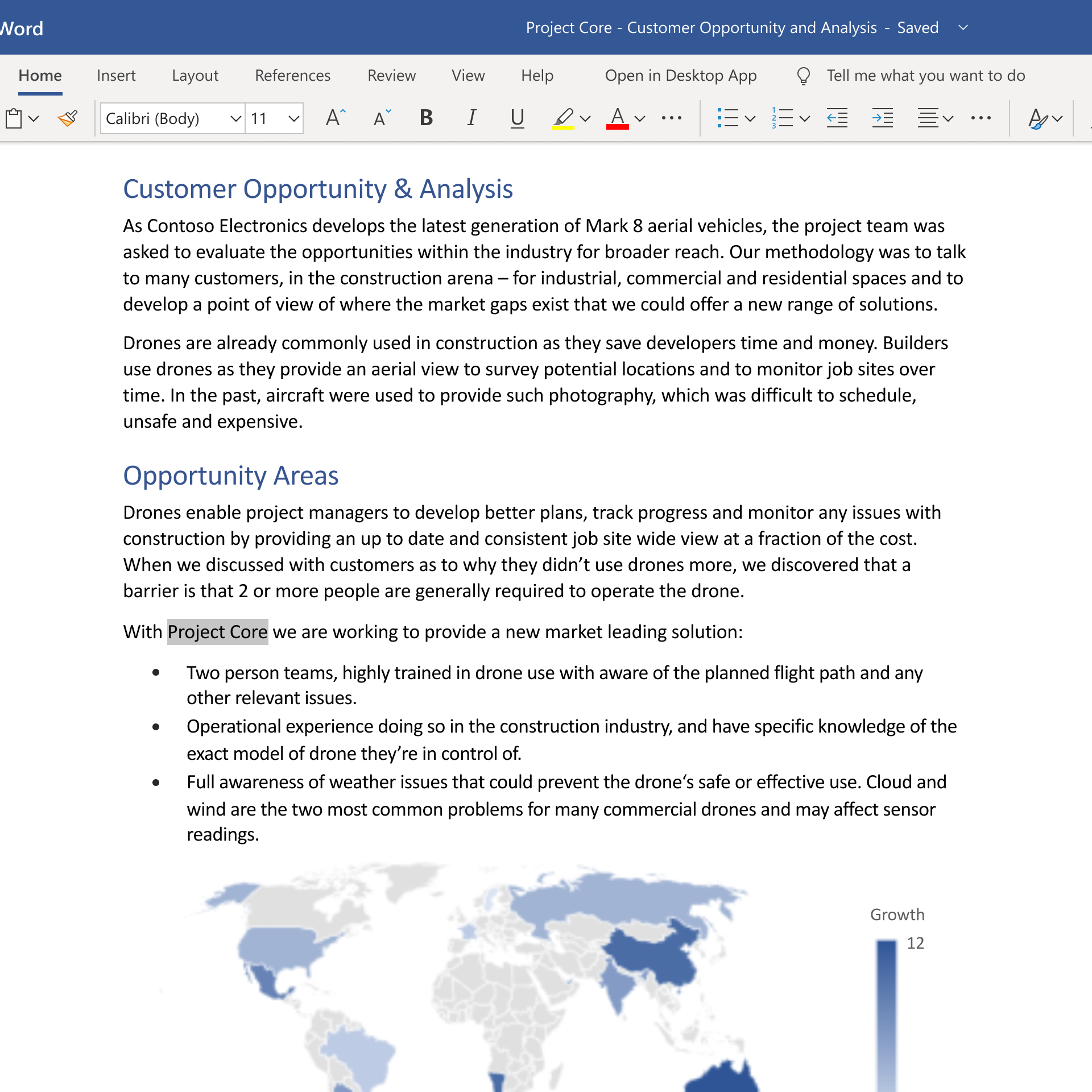Screen dimensions: 1092x1092
Task: Click the highlighted Project Core text
Action: coord(217,632)
